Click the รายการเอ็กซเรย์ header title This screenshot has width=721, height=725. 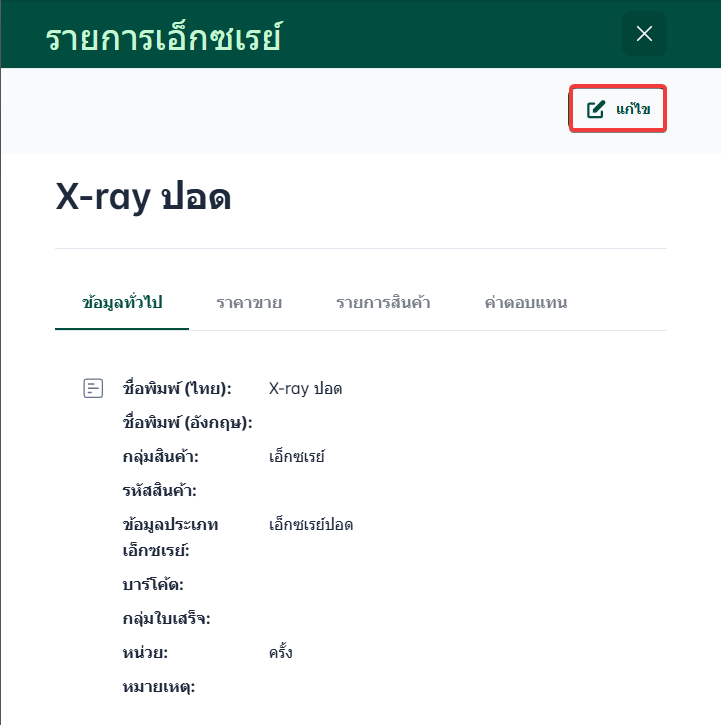tap(163, 37)
